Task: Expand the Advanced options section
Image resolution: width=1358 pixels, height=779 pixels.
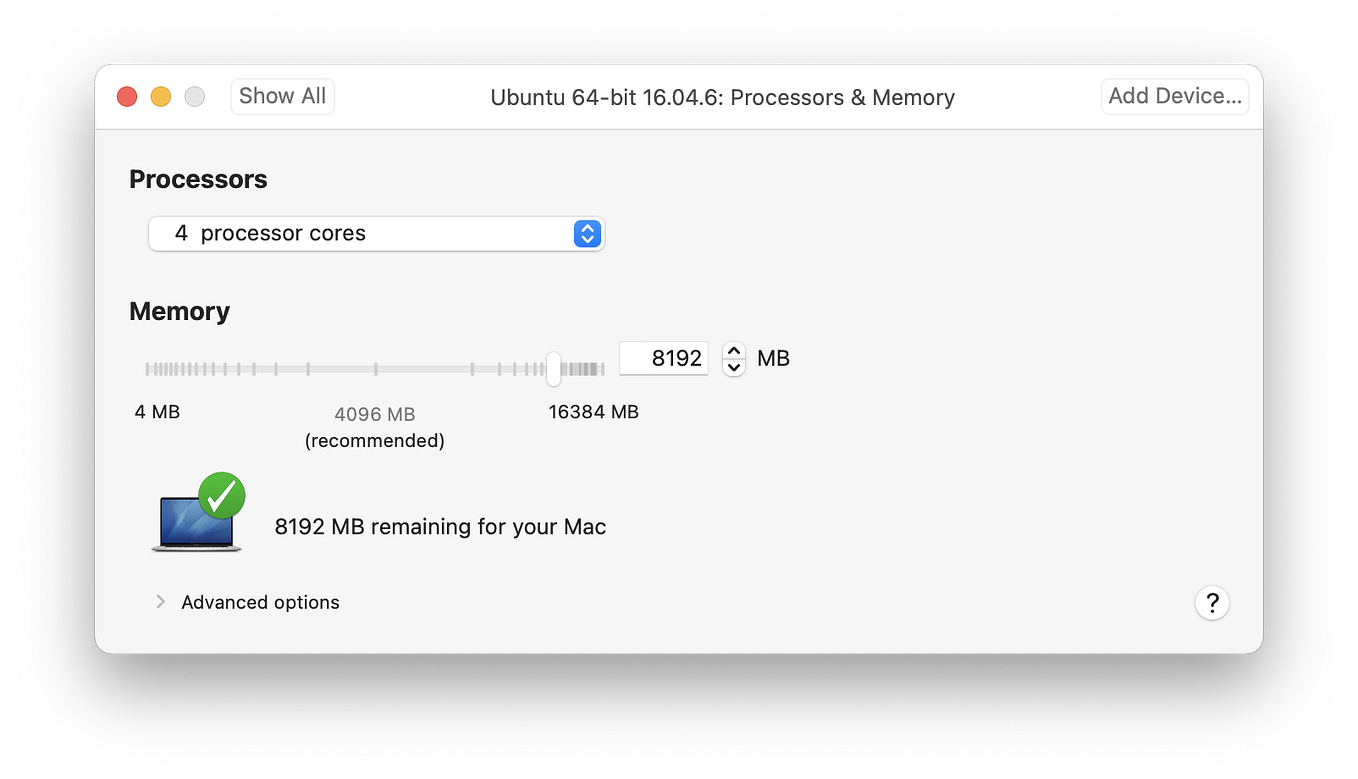Action: click(260, 602)
